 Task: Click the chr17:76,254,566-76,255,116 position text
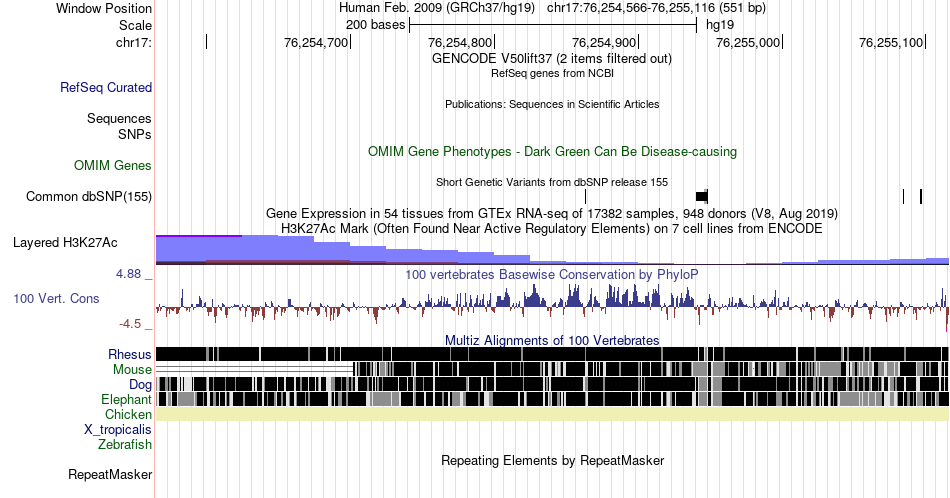(x=656, y=8)
